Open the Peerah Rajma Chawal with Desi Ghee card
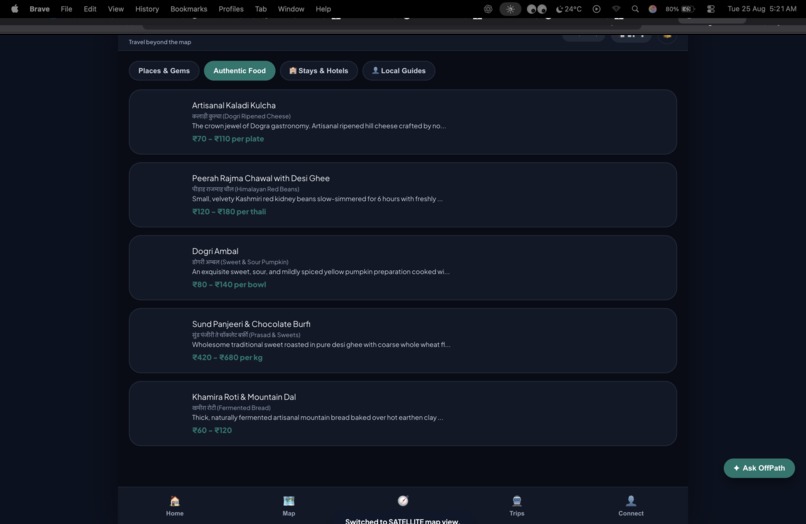Image resolution: width=806 pixels, height=524 pixels. [x=402, y=195]
